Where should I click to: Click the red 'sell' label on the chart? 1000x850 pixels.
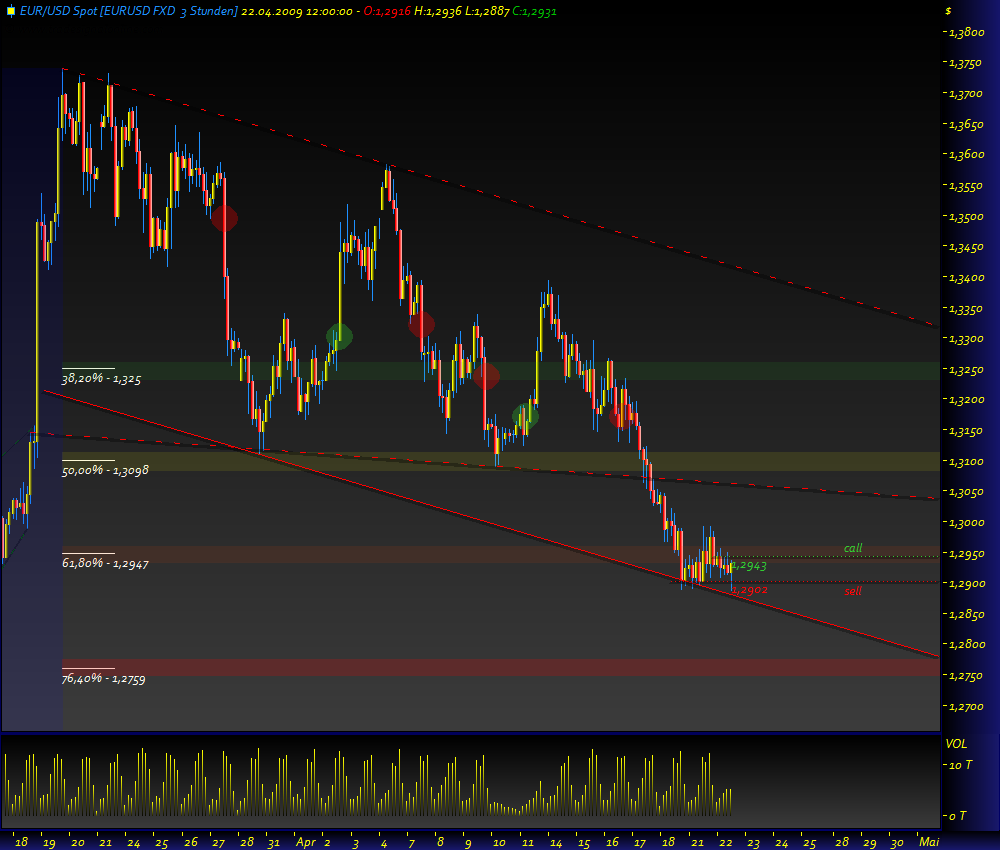[x=852, y=591]
